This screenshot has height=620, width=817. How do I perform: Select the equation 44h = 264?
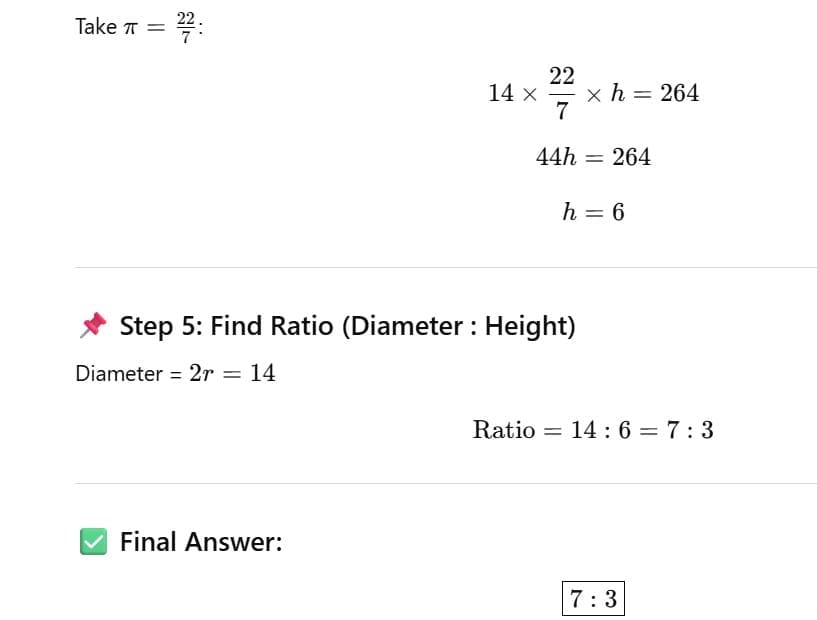(593, 157)
